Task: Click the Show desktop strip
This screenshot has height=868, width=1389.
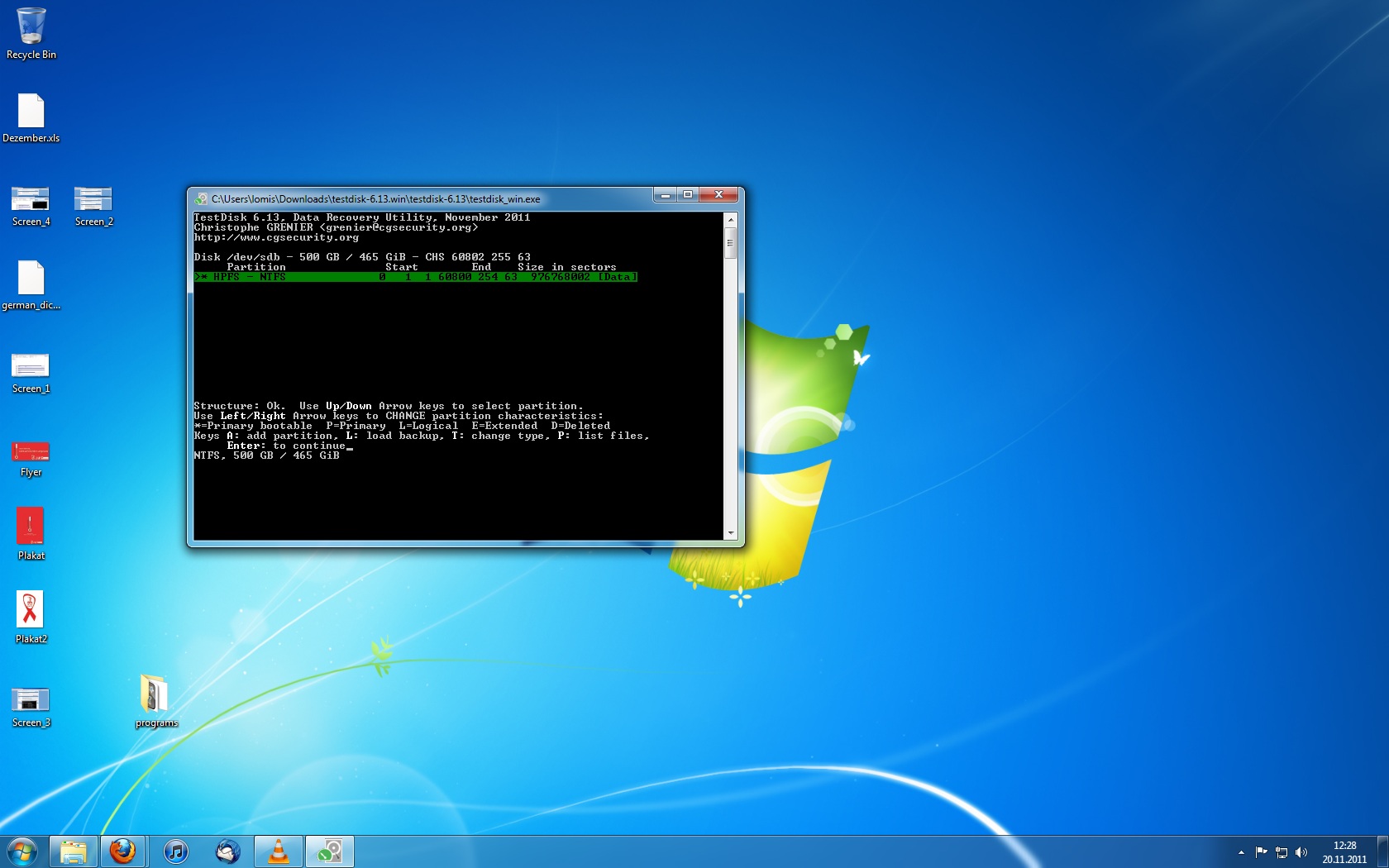Action: pyautogui.click(x=1382, y=851)
